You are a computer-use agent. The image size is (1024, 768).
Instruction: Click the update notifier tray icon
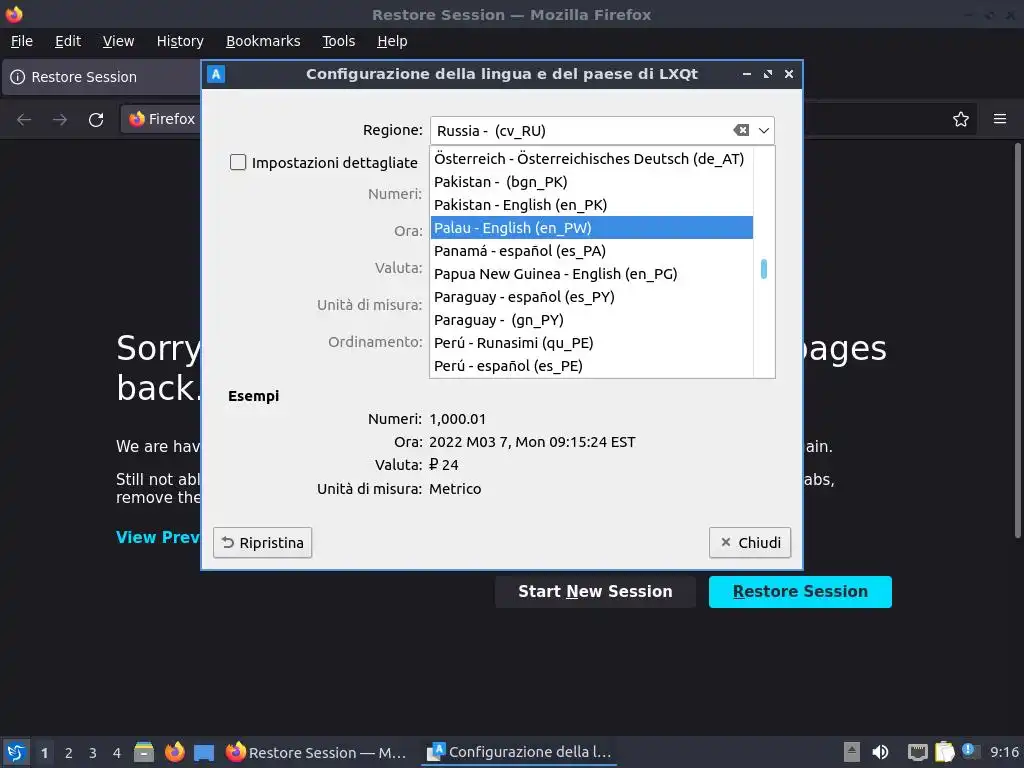[970, 751]
